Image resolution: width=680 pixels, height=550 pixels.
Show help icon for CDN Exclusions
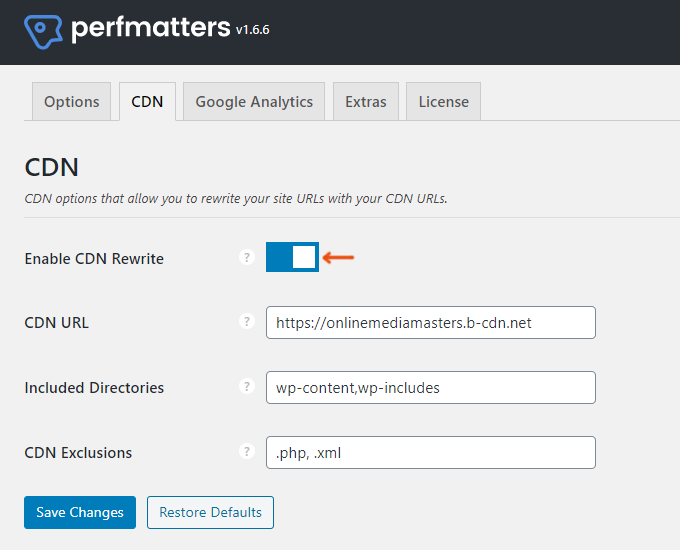(x=247, y=451)
